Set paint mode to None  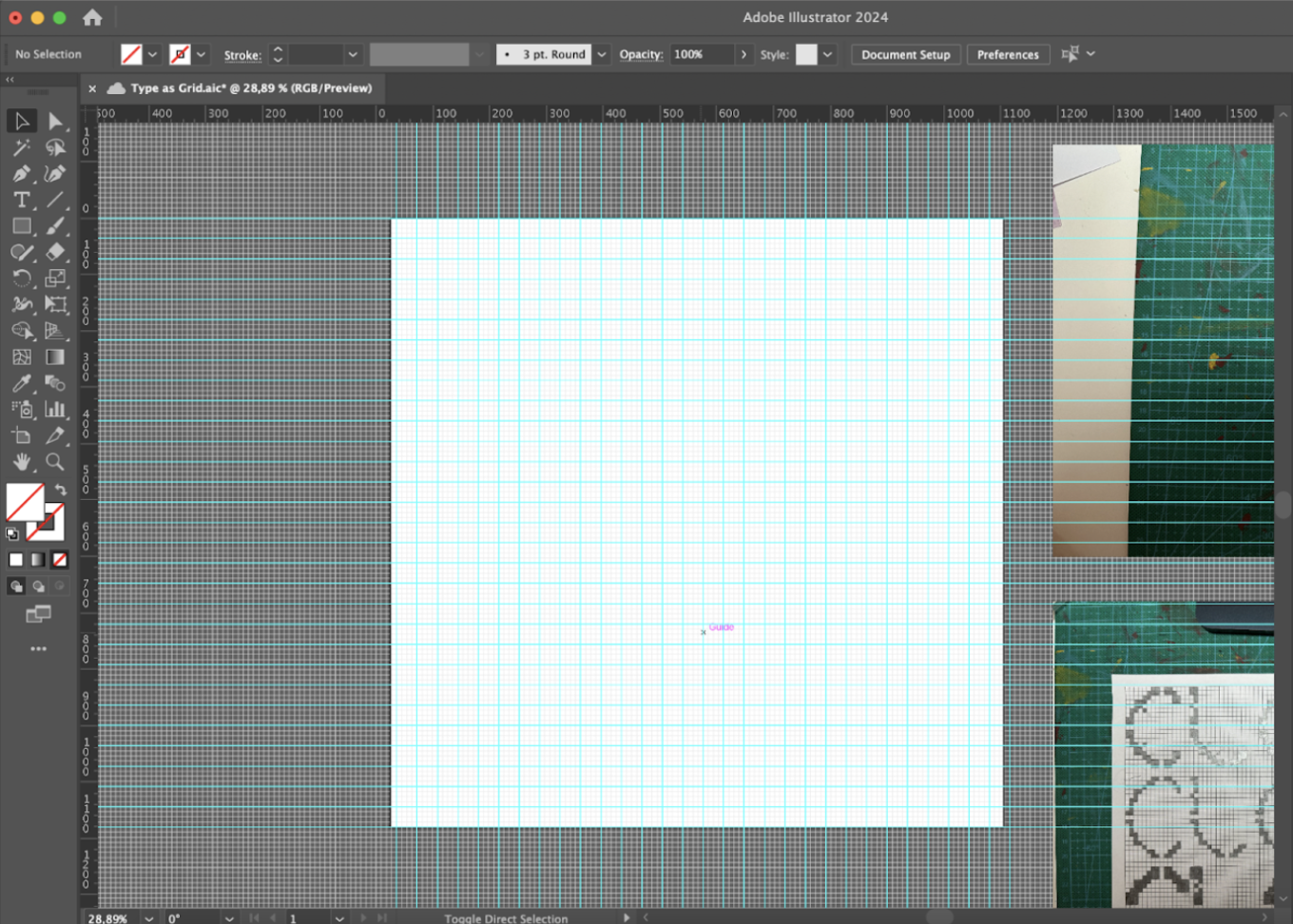[x=60, y=560]
